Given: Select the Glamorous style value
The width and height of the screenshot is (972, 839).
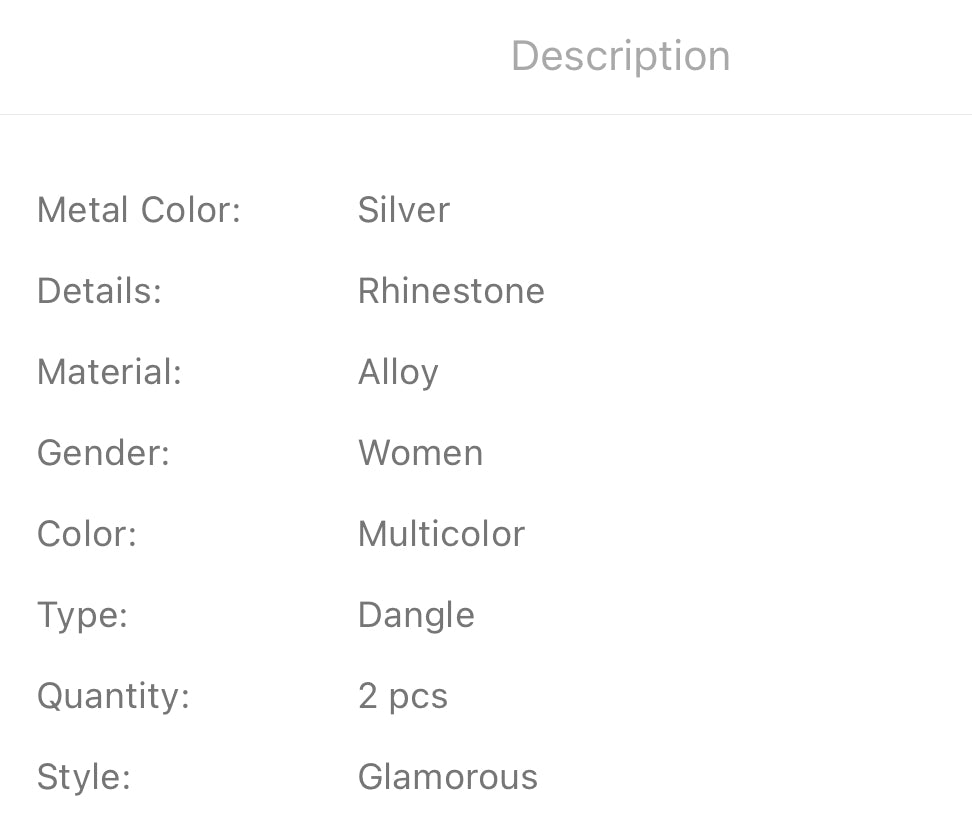Looking at the screenshot, I should 448,777.
